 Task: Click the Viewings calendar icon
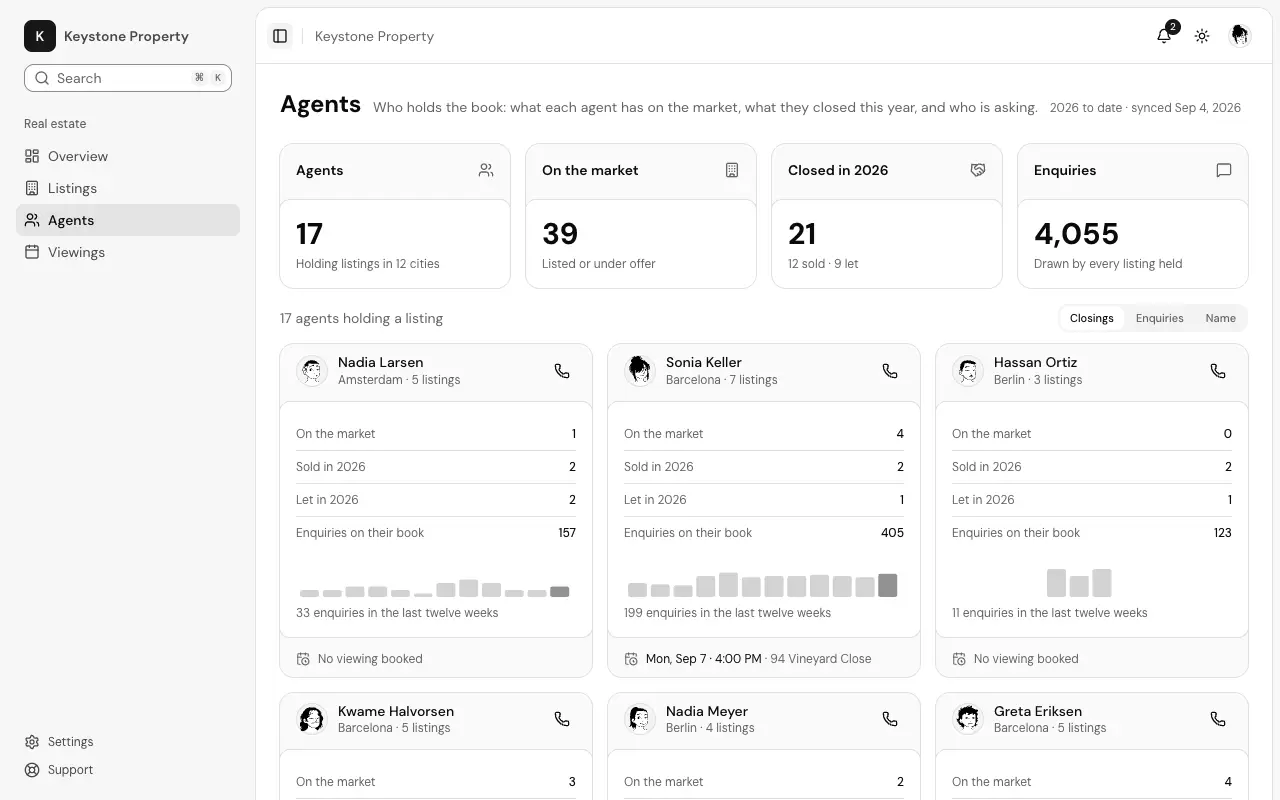[32, 252]
